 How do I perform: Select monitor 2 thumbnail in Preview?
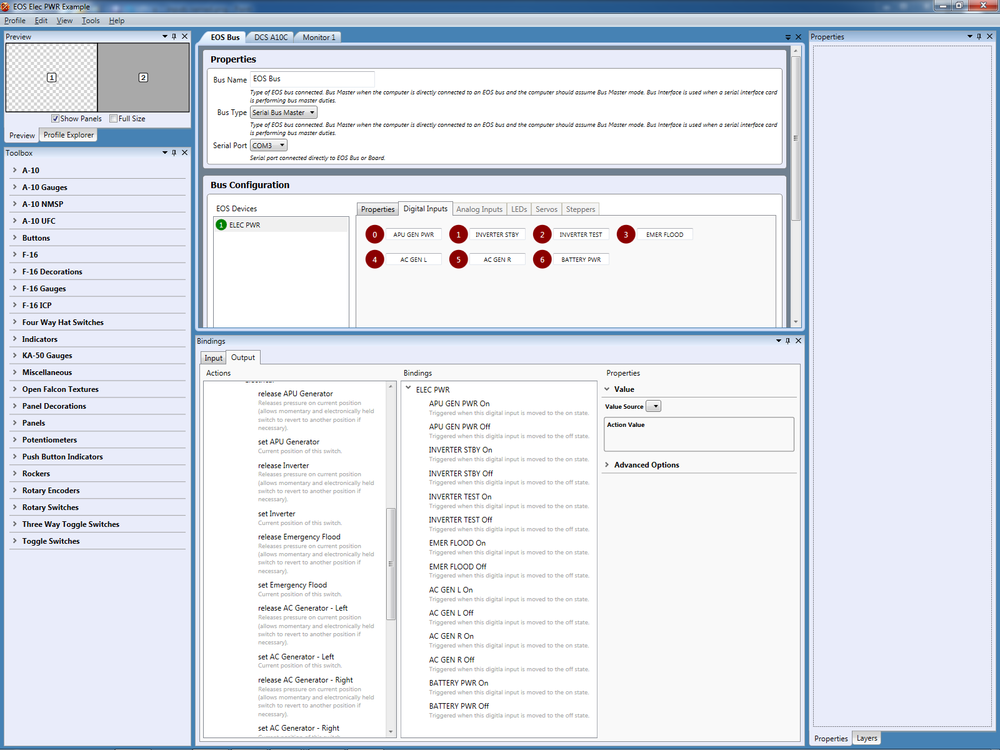143,77
